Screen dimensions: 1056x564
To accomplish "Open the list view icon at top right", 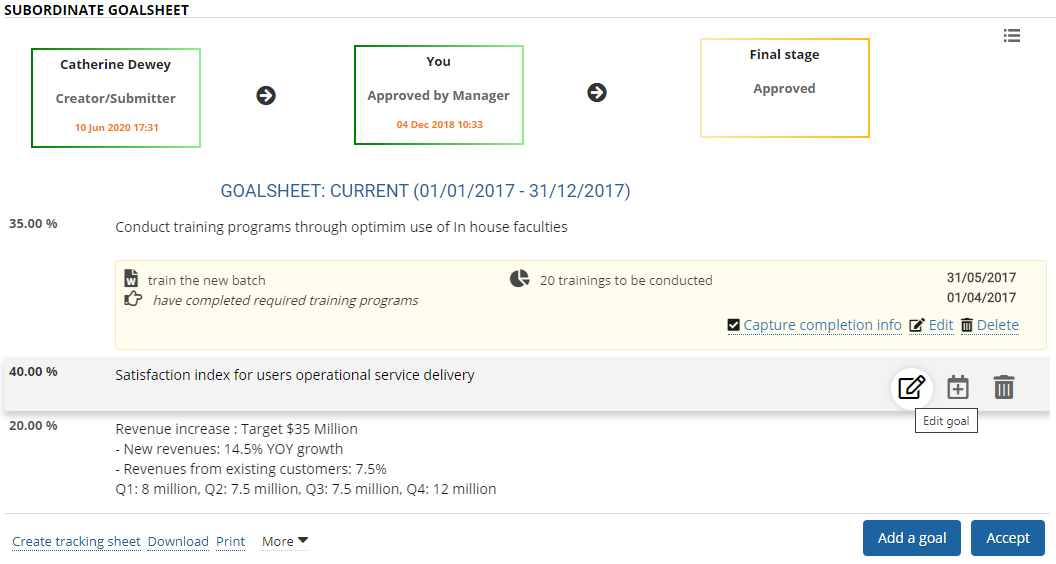I will click(1012, 36).
